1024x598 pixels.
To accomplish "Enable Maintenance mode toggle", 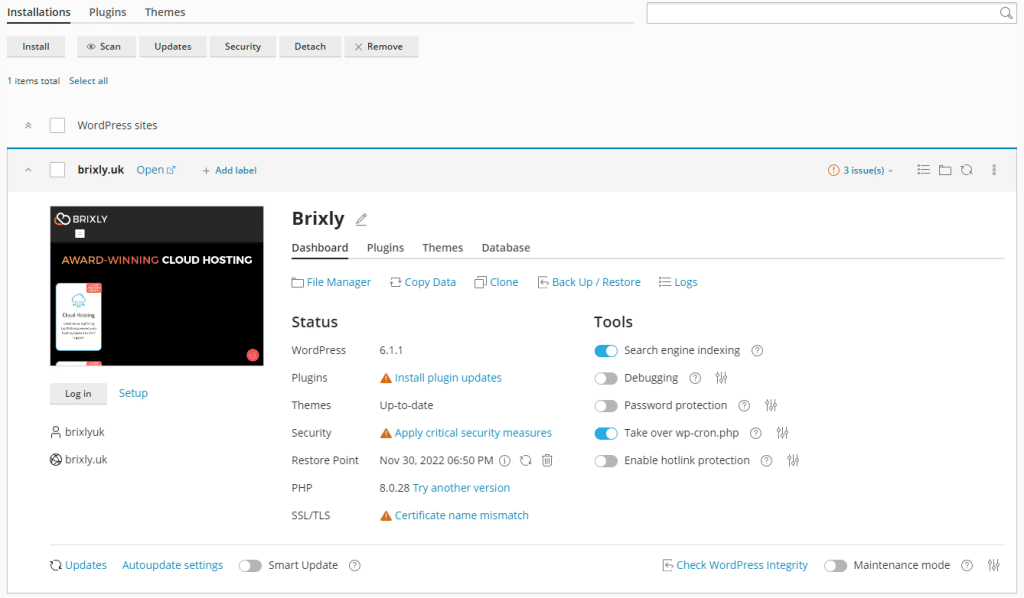I will tap(835, 565).
